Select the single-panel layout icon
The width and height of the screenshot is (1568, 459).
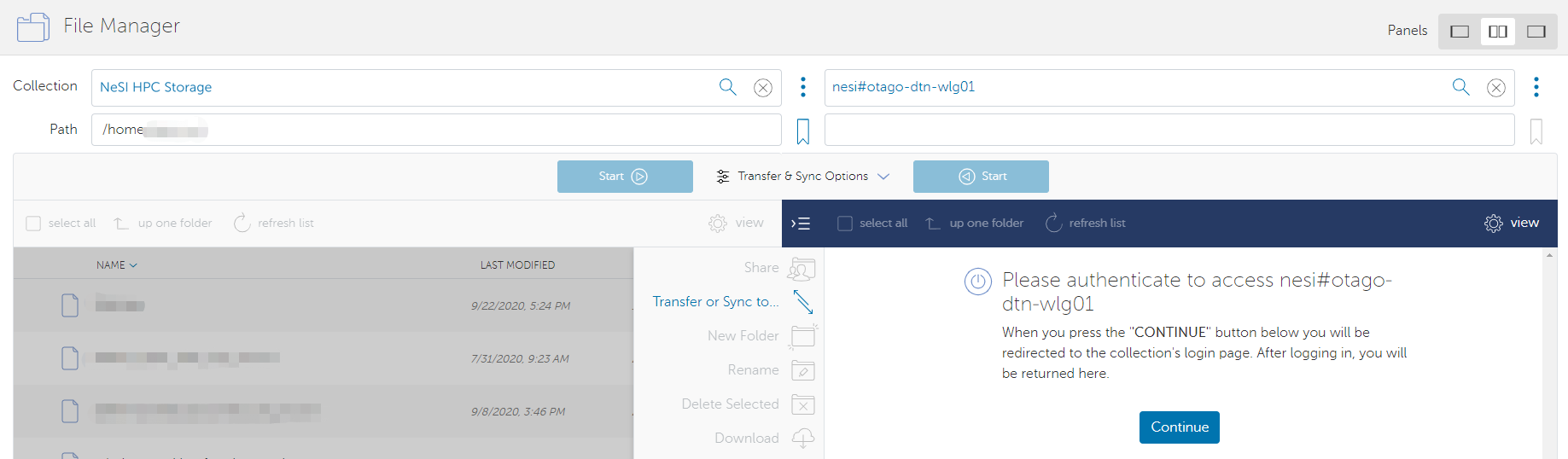point(1460,32)
